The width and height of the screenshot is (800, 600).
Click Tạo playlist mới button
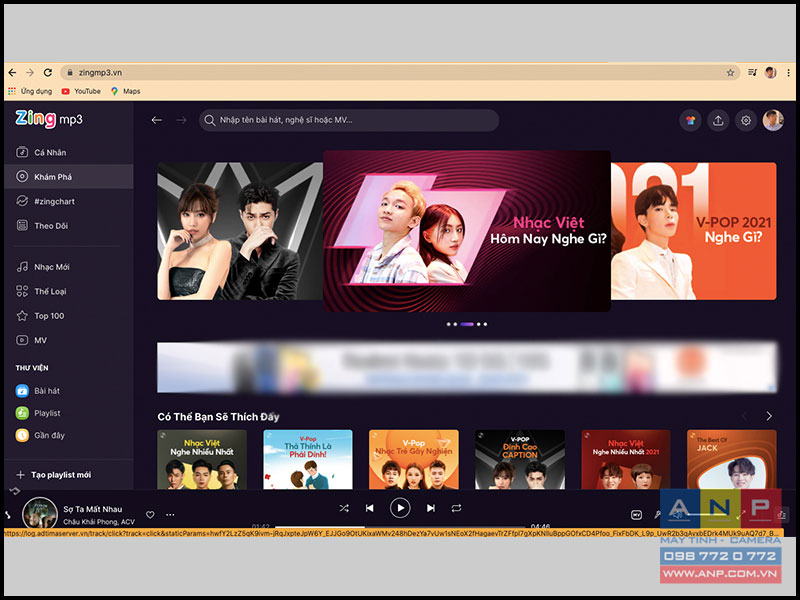click(54, 474)
